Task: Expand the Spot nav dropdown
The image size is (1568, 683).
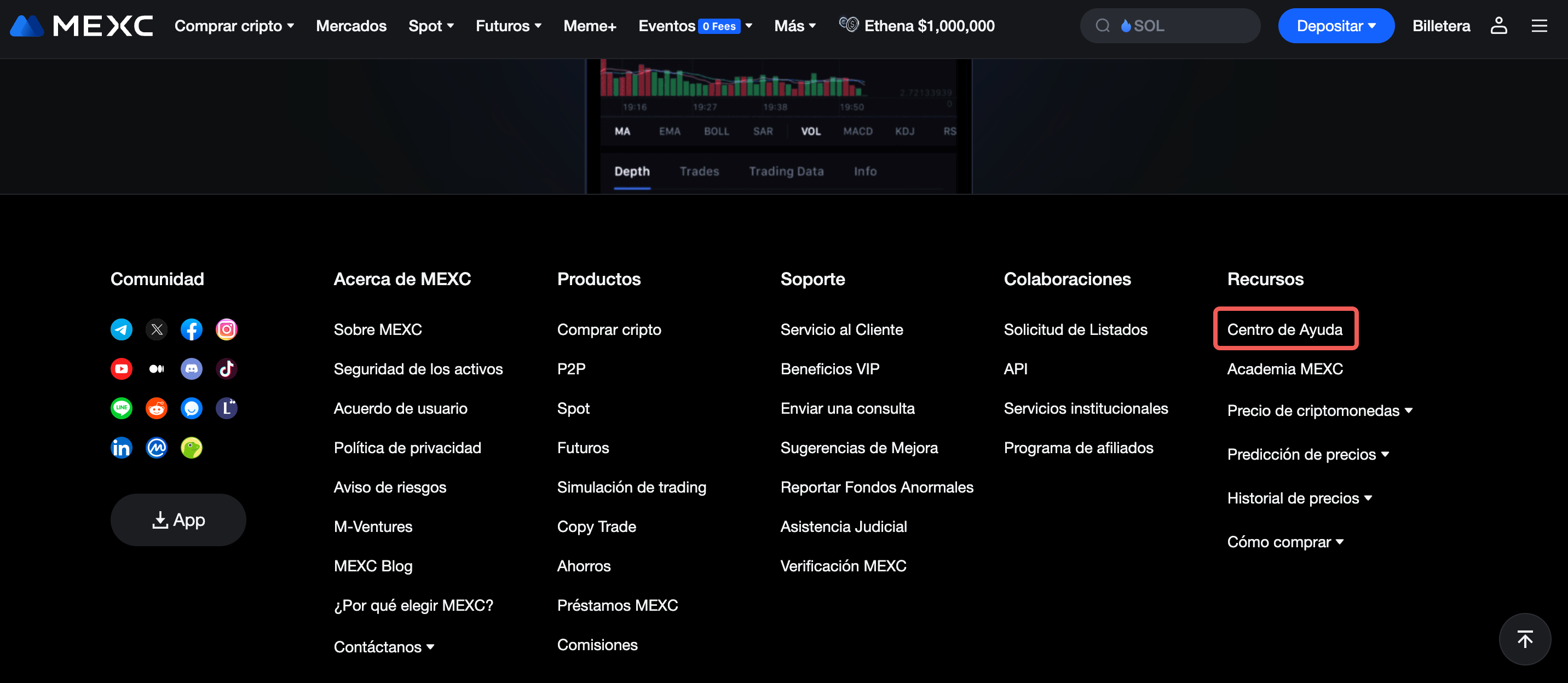Action: click(431, 26)
